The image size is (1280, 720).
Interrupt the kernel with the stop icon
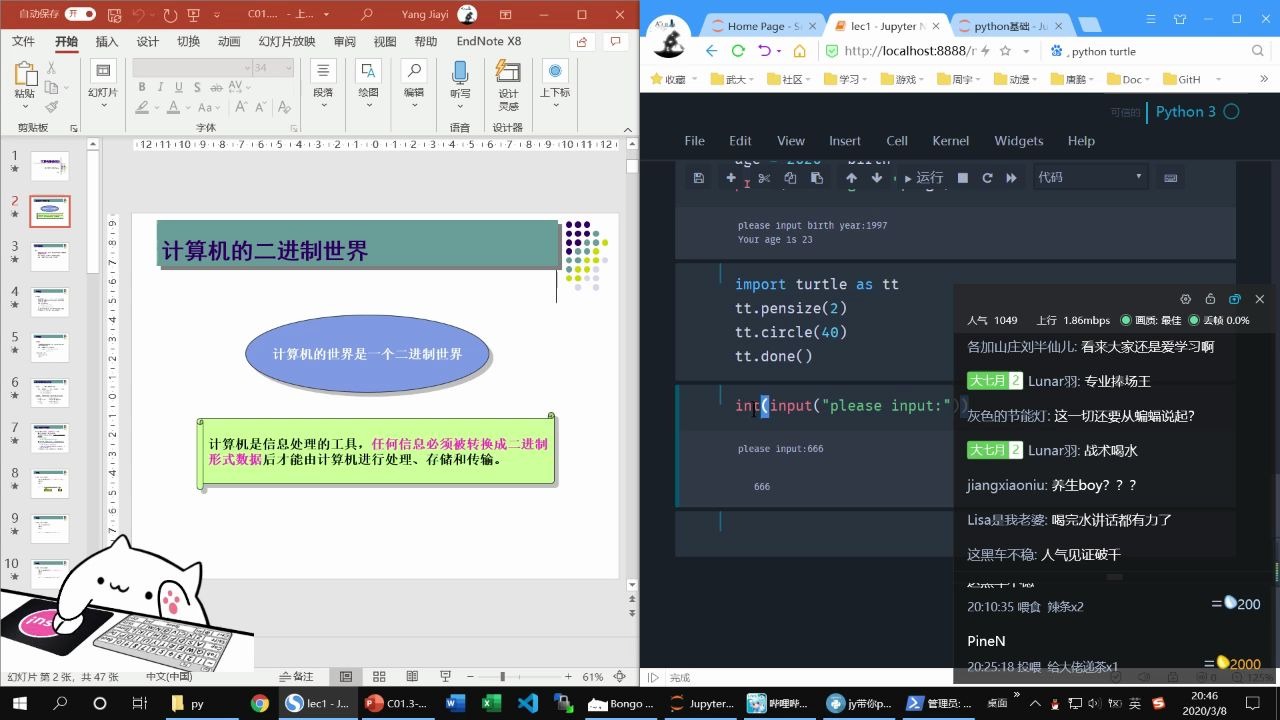tap(962, 177)
